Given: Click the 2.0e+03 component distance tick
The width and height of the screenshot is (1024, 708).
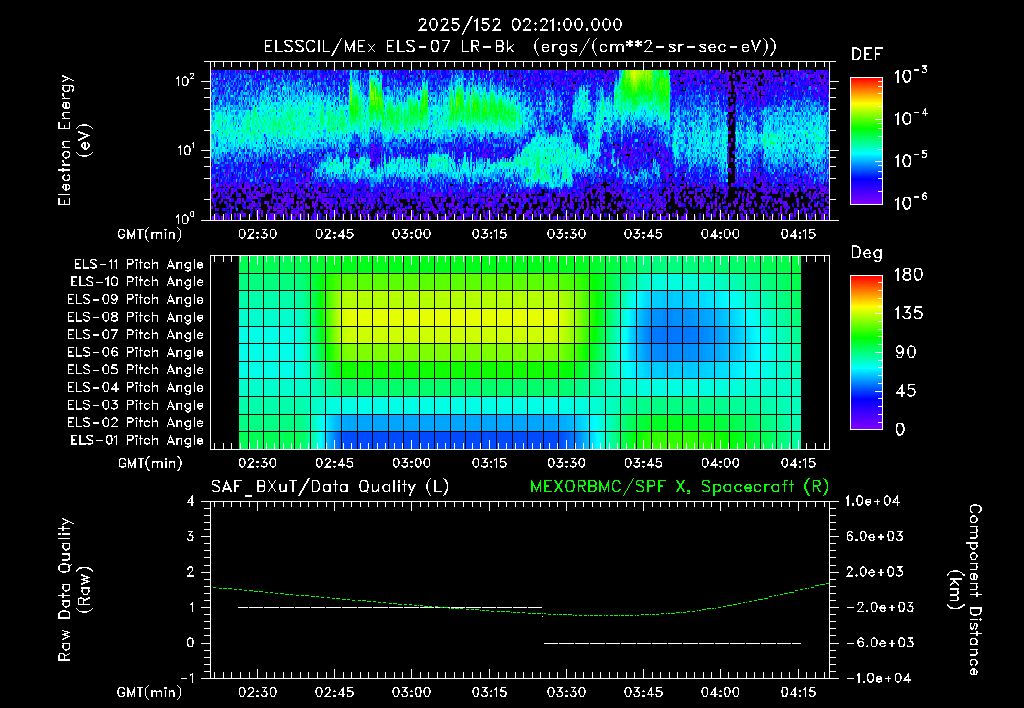Looking at the screenshot, I should (875, 571).
